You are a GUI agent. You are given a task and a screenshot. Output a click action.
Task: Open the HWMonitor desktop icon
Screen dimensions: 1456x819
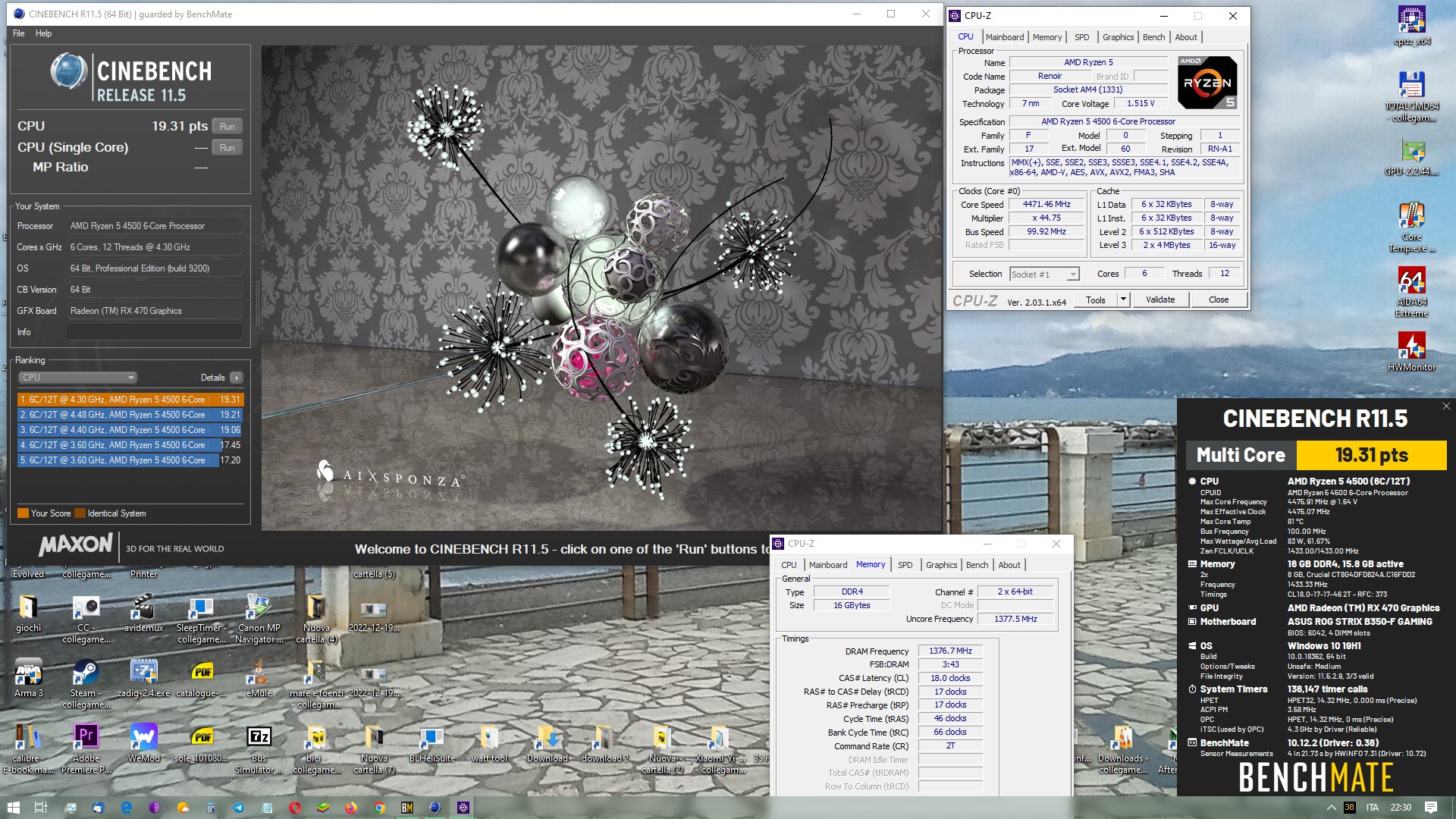1411,352
